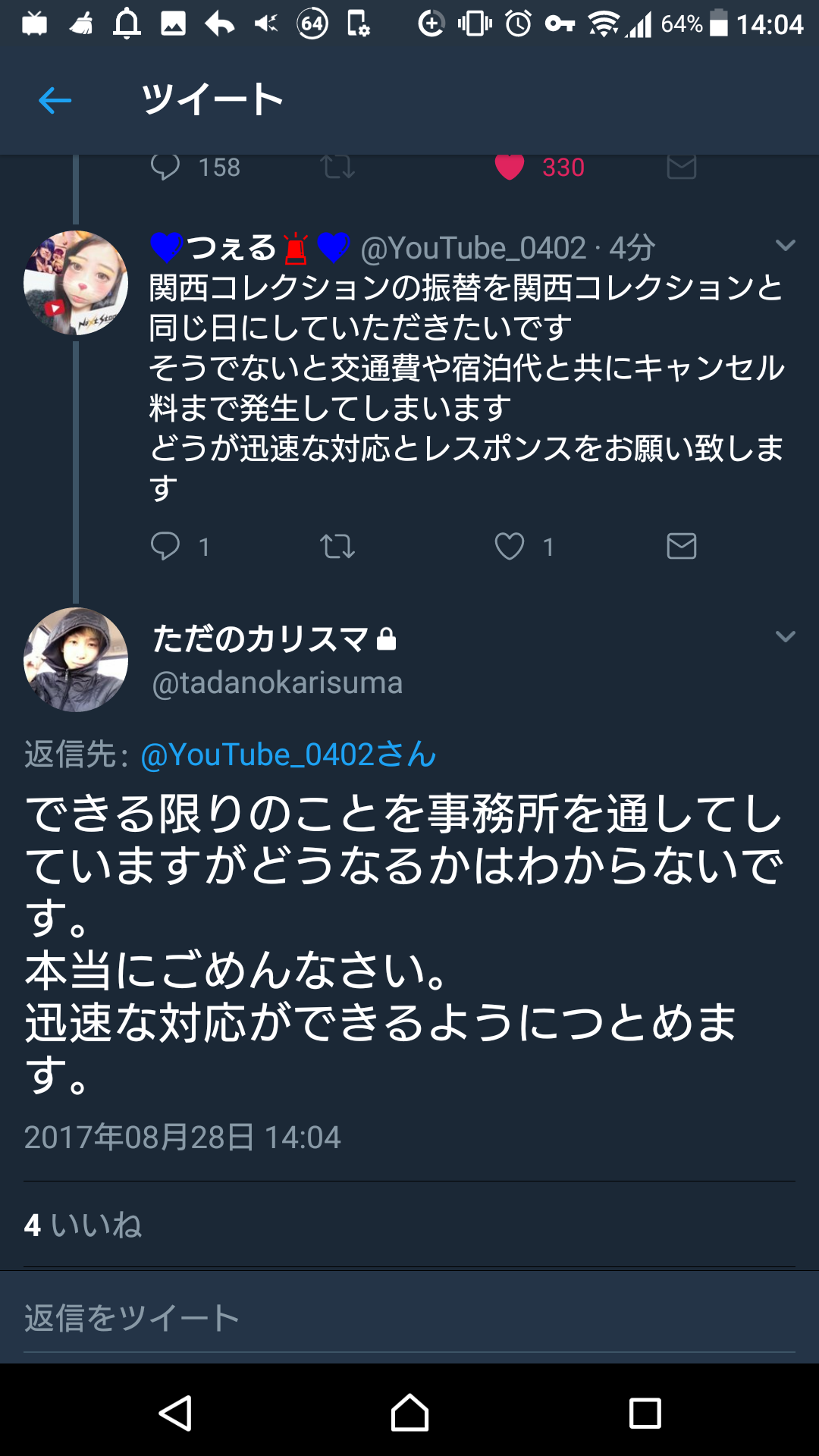This screenshot has height=1456, width=819.
Task: Open the 4 いいね likes list
Action: click(83, 1225)
